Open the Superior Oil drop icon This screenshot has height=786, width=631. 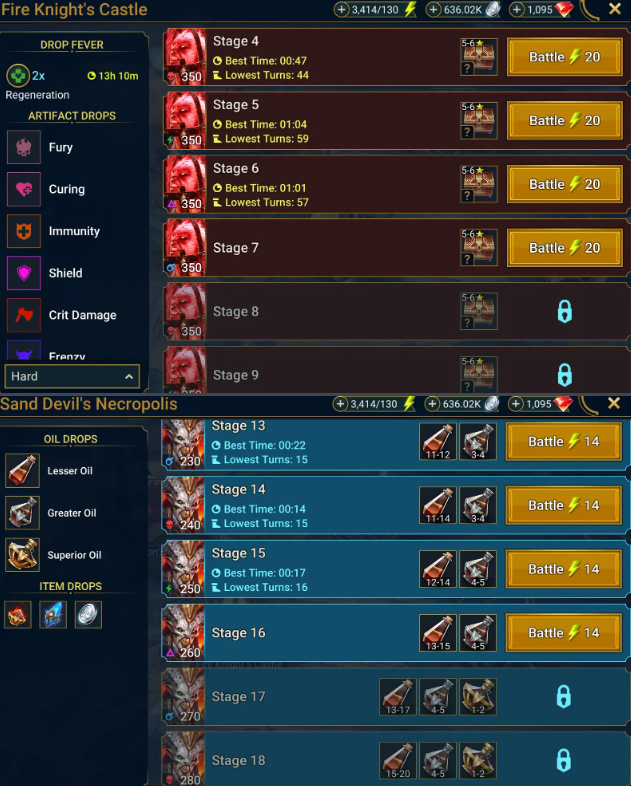(22, 555)
